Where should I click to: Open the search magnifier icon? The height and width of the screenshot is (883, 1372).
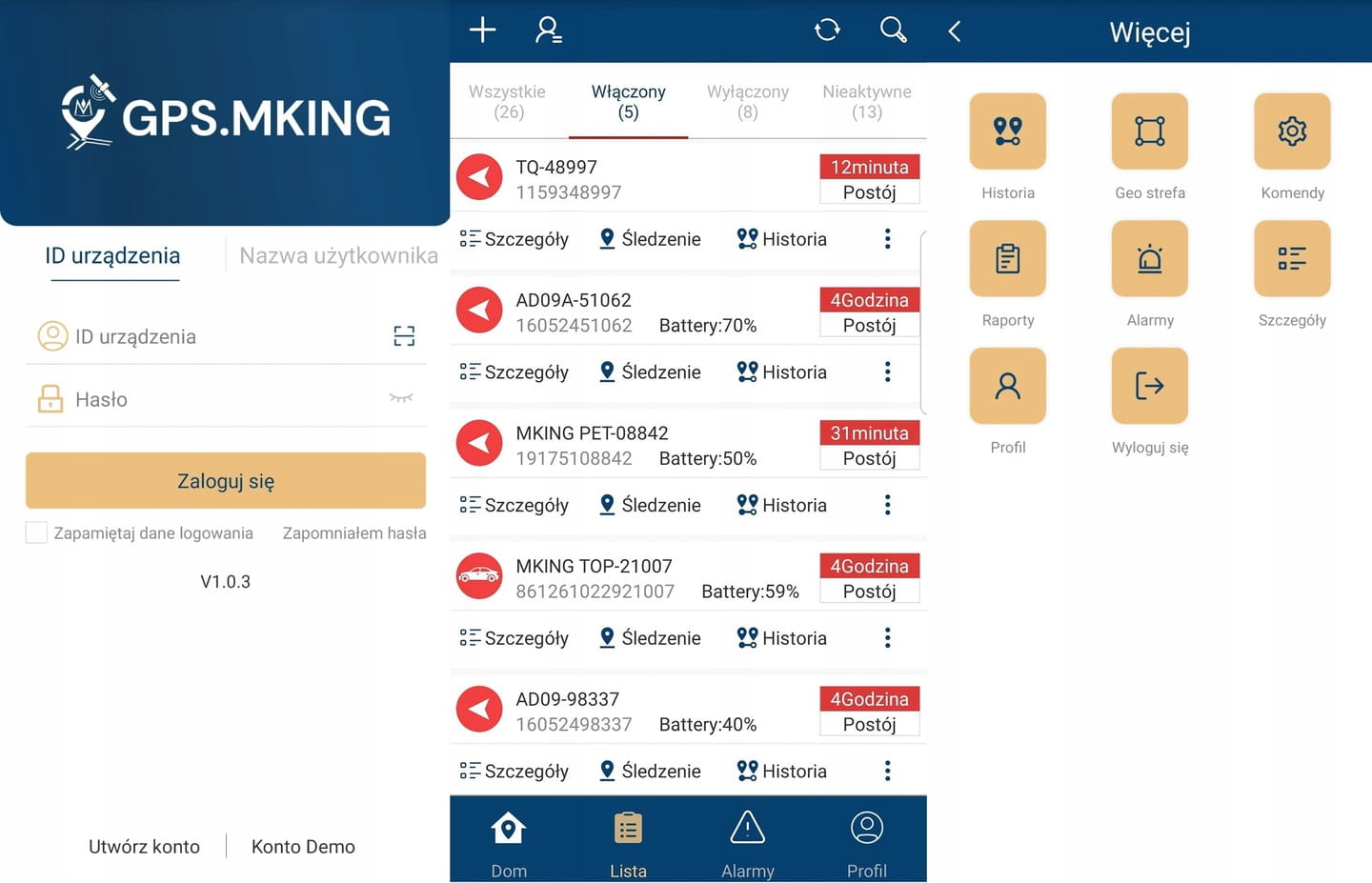893,30
